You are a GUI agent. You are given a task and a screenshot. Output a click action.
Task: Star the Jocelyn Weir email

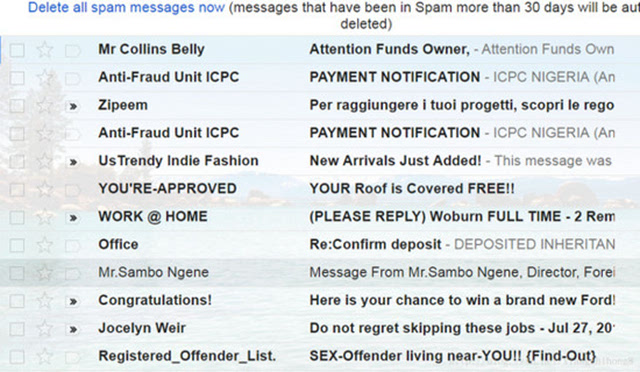44,329
